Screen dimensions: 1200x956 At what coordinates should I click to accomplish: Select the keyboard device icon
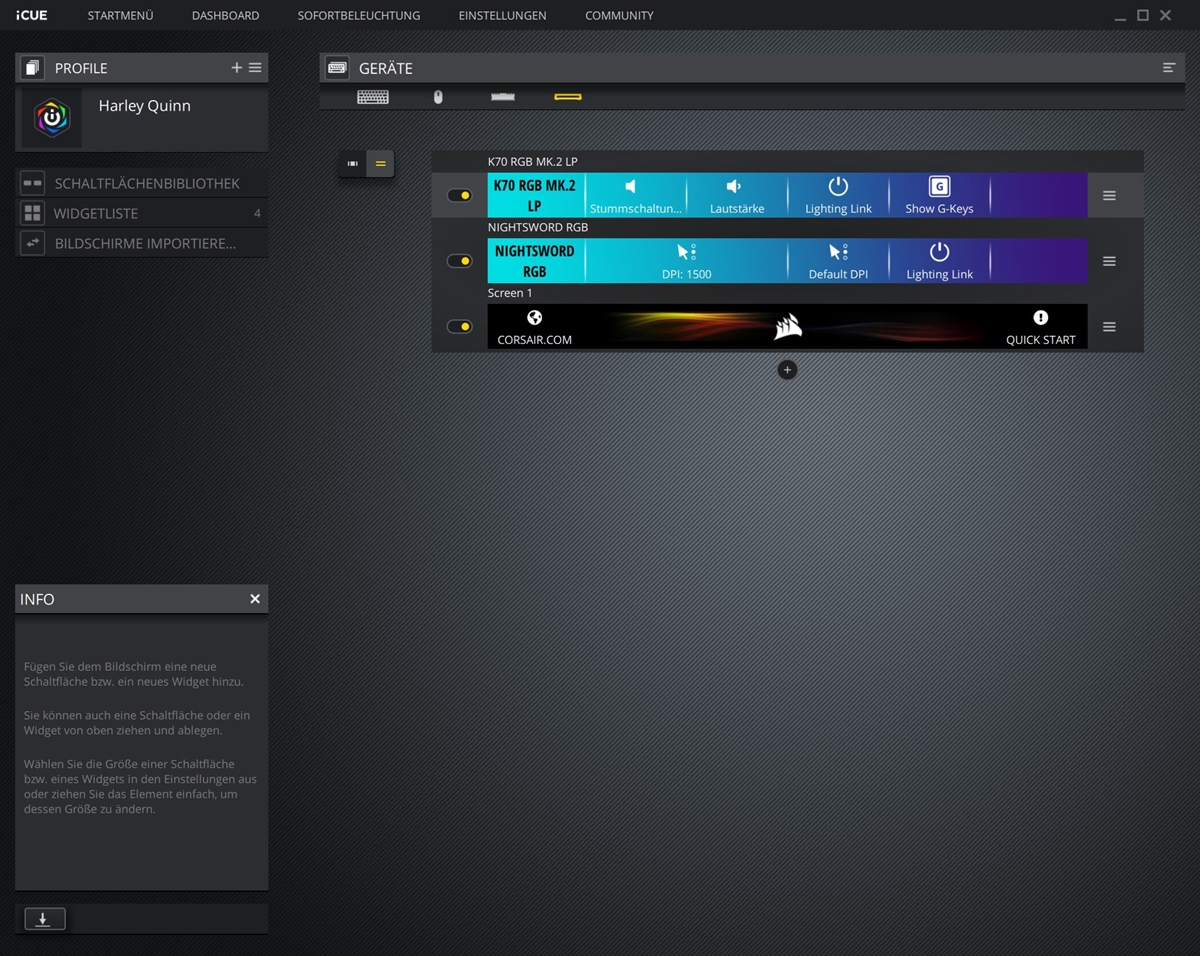373,97
